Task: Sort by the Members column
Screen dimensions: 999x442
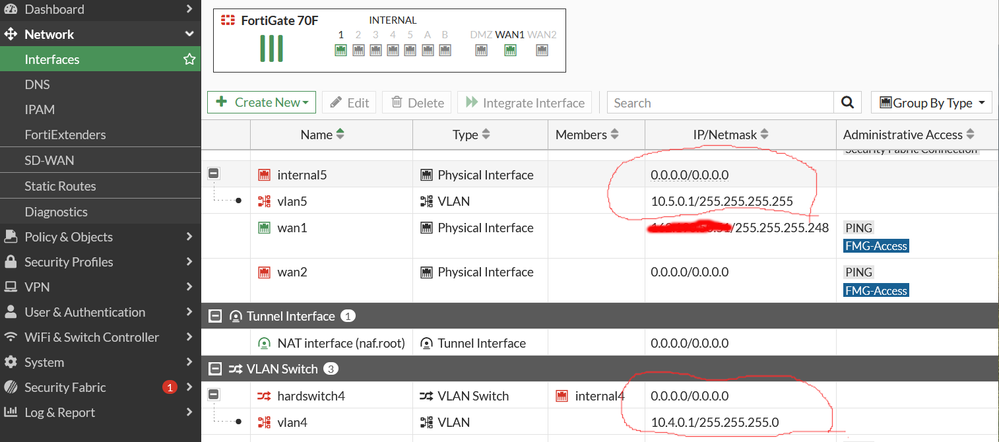Action: point(587,134)
